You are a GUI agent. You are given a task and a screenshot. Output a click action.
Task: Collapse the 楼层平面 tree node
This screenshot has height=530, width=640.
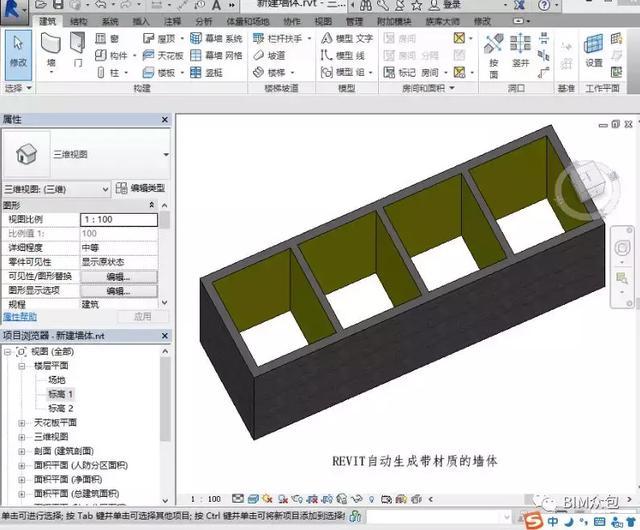(23, 367)
